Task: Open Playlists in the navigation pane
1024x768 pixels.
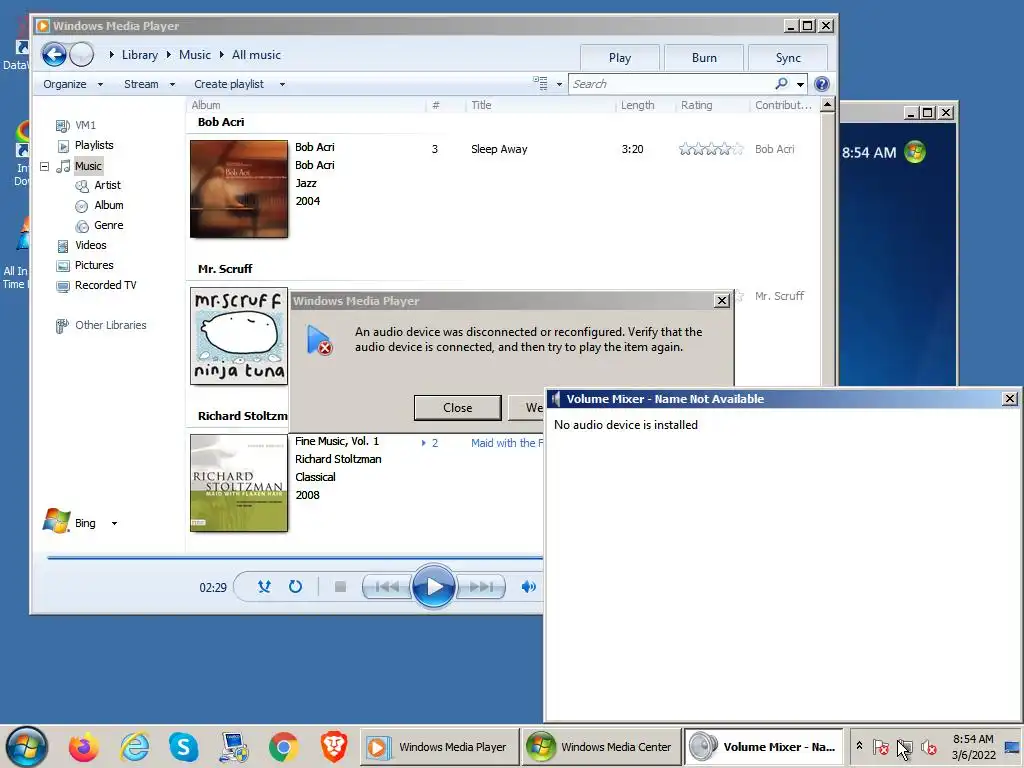Action: tap(93, 145)
